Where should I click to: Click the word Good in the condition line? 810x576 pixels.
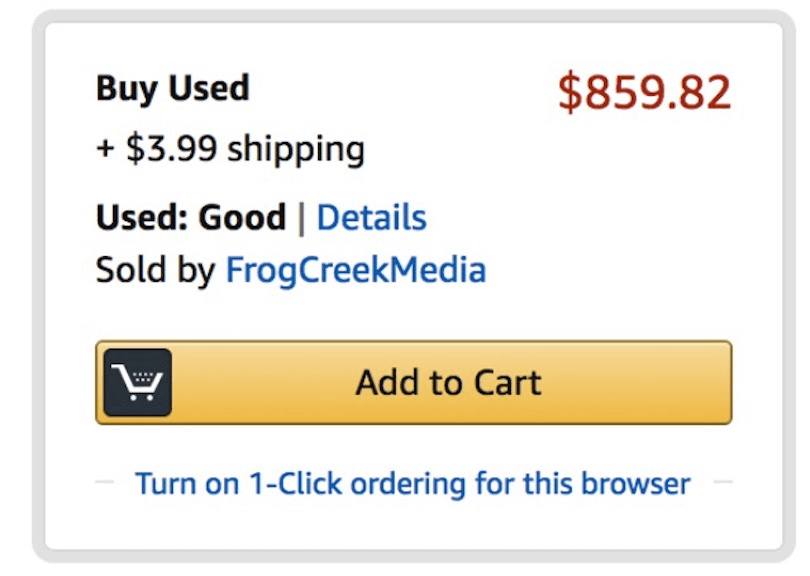pos(242,218)
